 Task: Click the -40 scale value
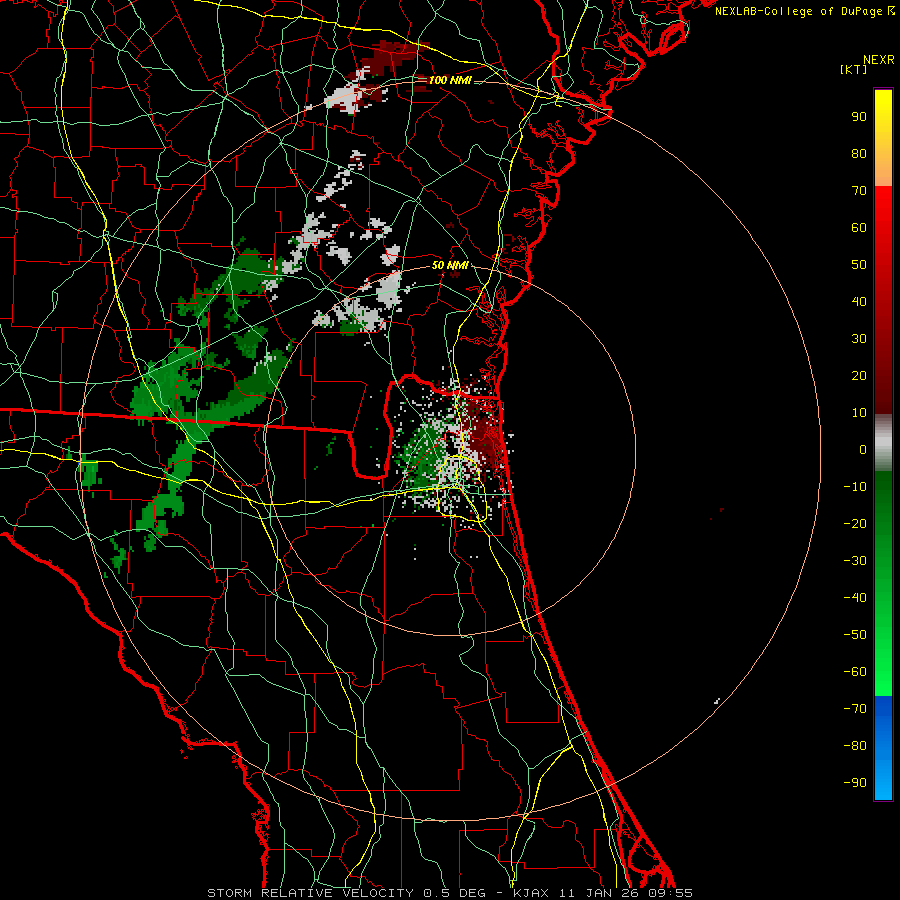pos(855,598)
